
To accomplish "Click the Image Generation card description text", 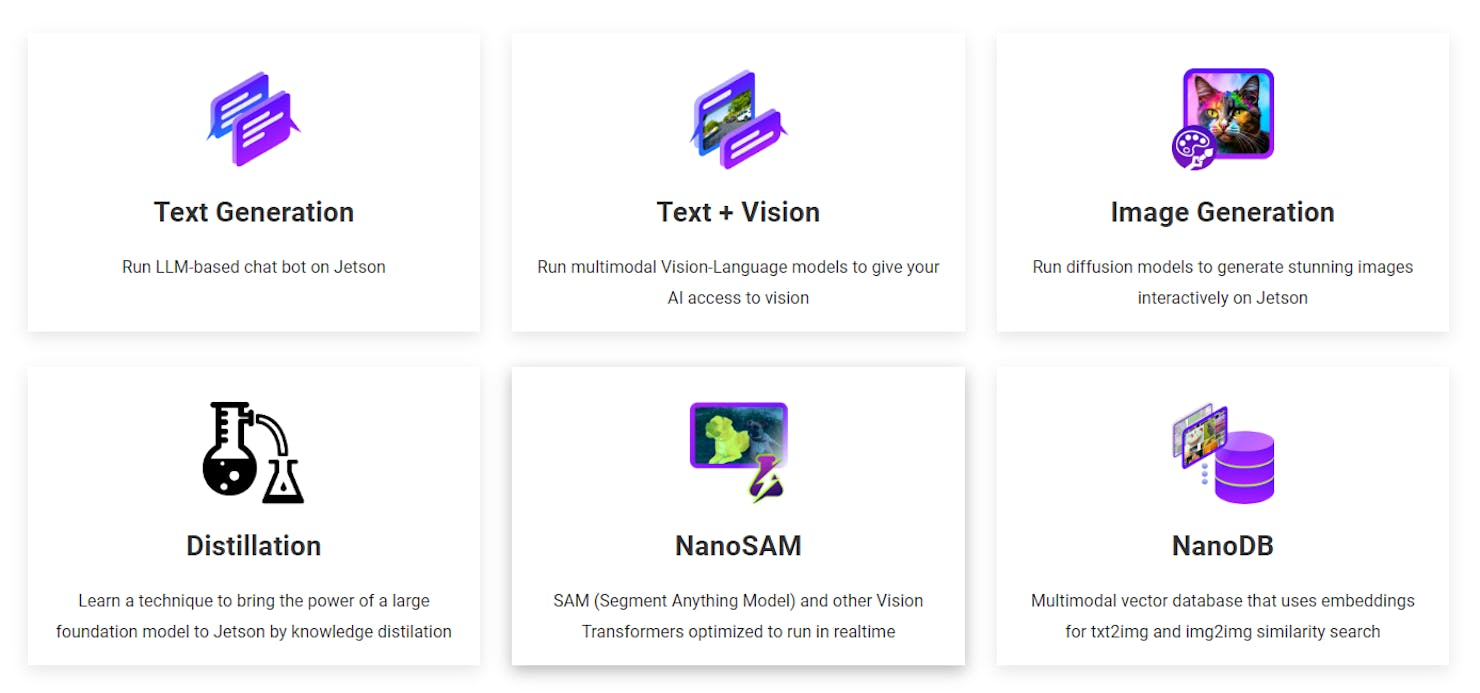I will coord(1222,282).
